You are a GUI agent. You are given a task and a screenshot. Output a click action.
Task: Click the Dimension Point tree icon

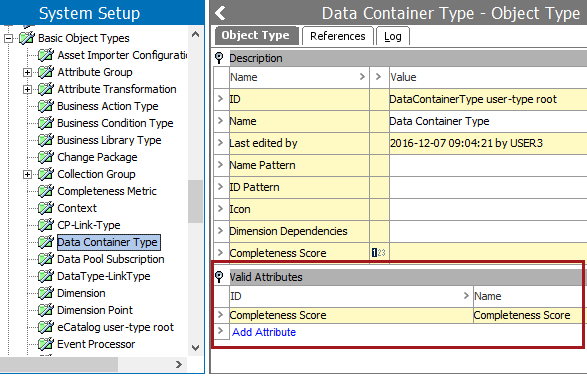click(46, 310)
